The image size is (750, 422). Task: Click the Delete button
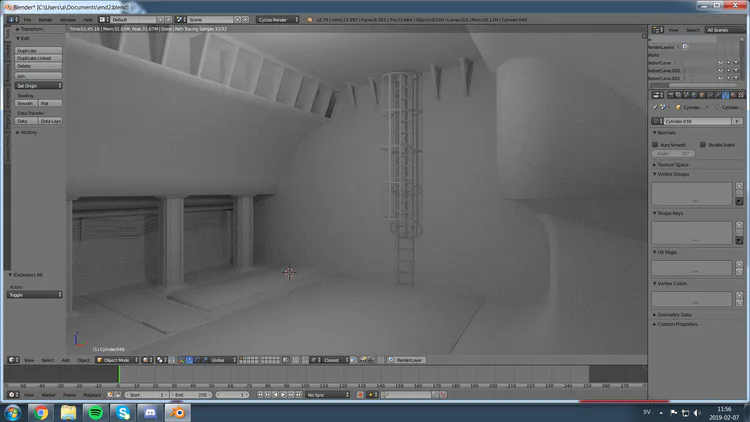[38, 66]
